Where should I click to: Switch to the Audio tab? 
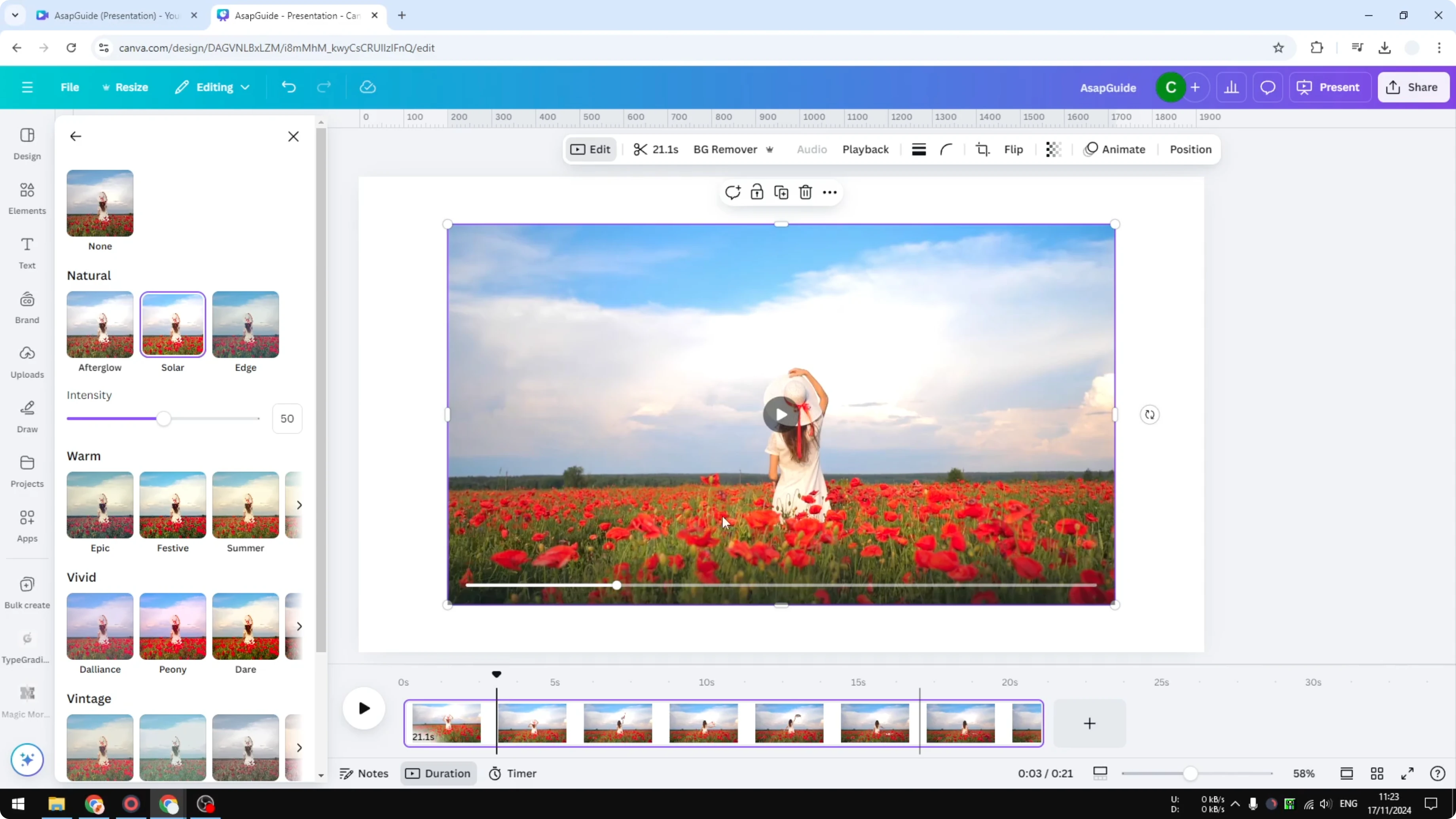click(x=811, y=149)
